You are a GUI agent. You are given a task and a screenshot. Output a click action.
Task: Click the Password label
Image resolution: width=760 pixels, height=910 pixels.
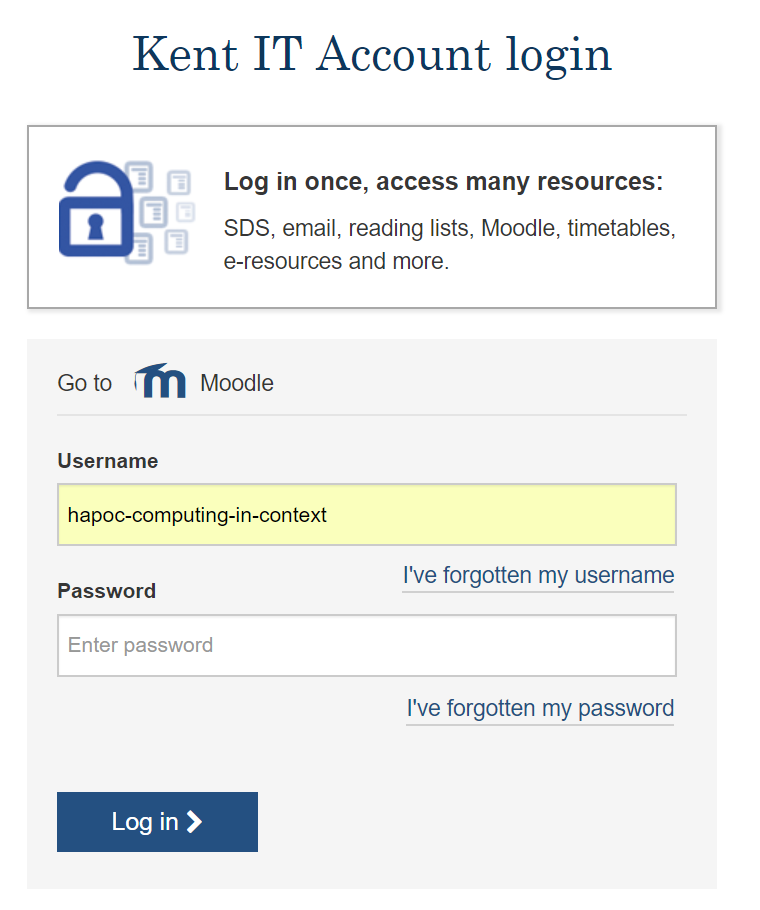pos(107,591)
